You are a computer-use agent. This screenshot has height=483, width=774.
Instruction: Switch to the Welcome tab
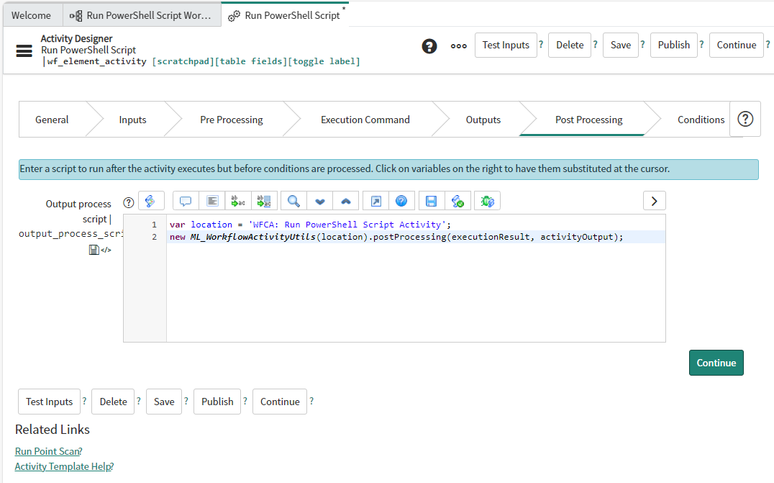pyautogui.click(x=31, y=15)
